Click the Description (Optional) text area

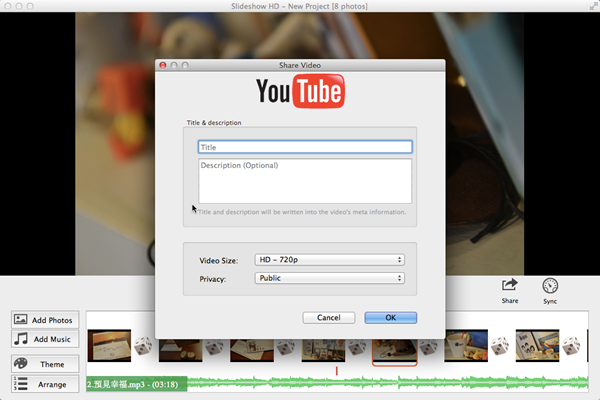pyautogui.click(x=305, y=181)
